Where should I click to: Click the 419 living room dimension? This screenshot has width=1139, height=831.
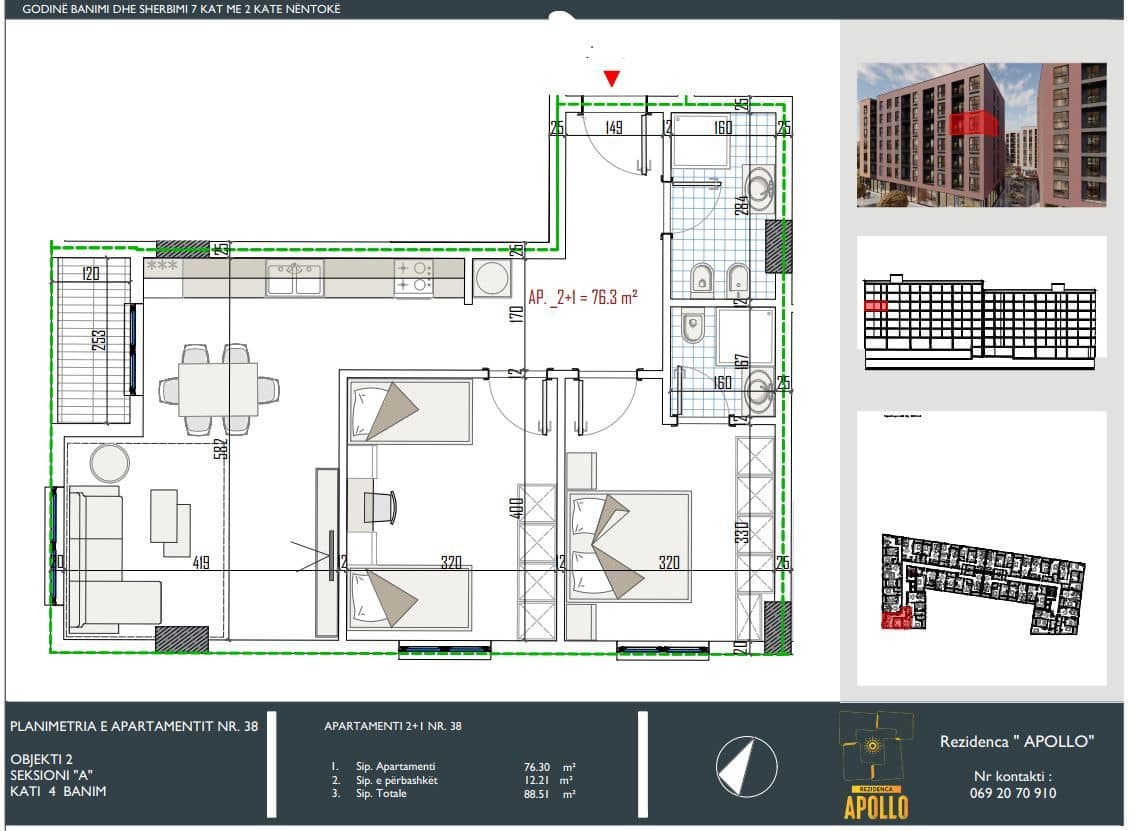click(x=201, y=562)
